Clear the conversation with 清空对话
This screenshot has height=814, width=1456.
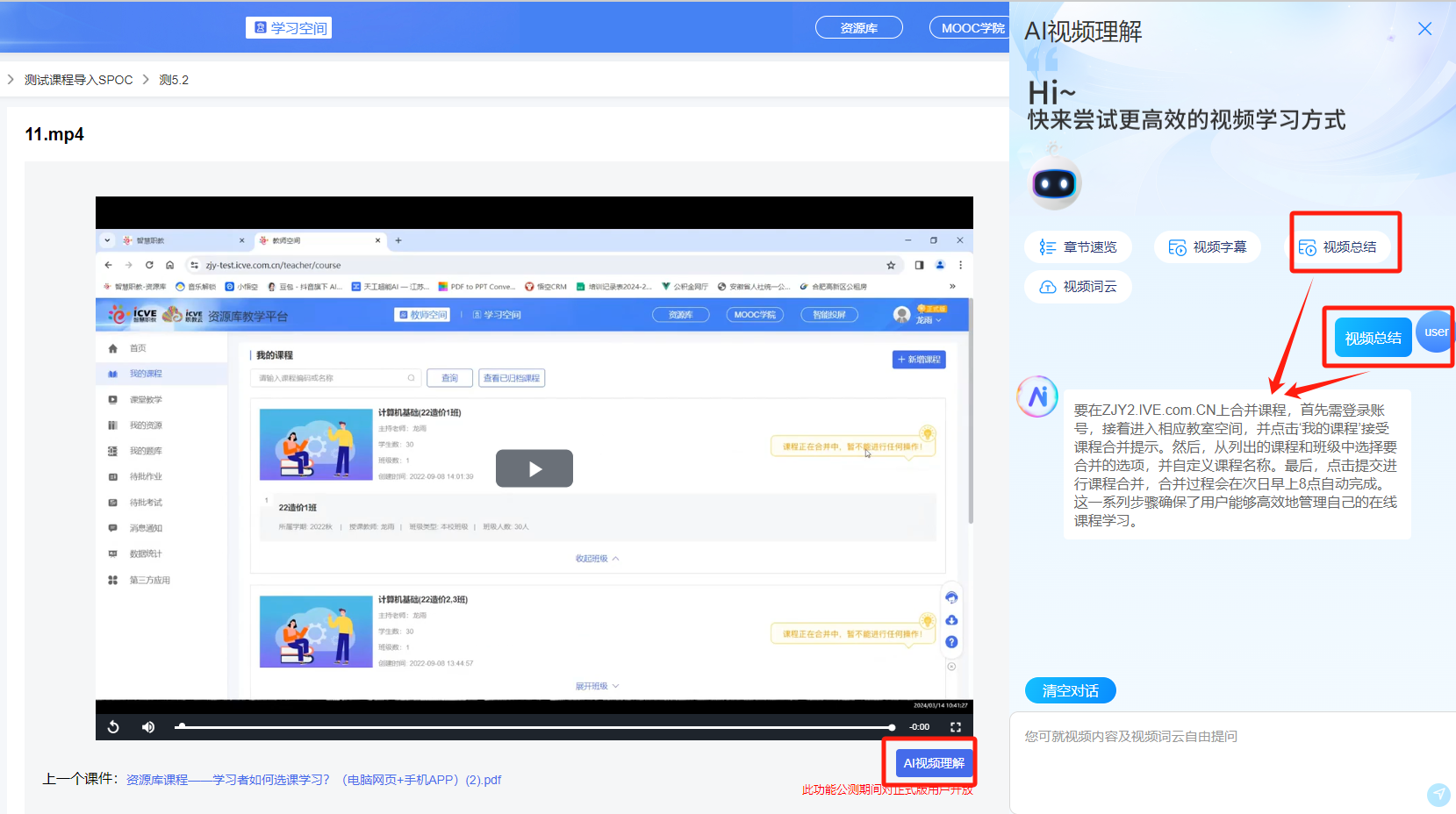coord(1070,690)
